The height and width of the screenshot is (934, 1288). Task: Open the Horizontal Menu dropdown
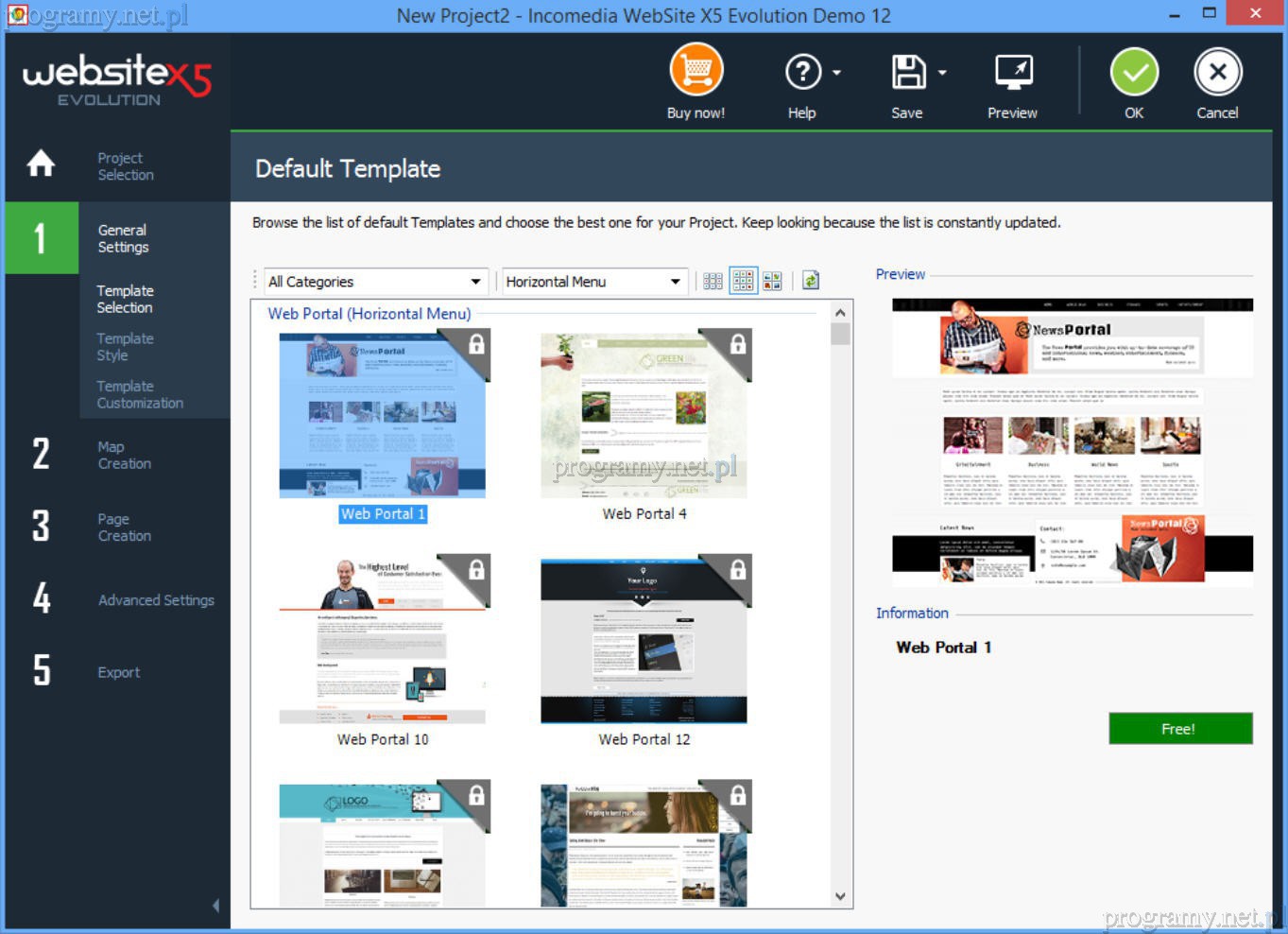(x=593, y=282)
